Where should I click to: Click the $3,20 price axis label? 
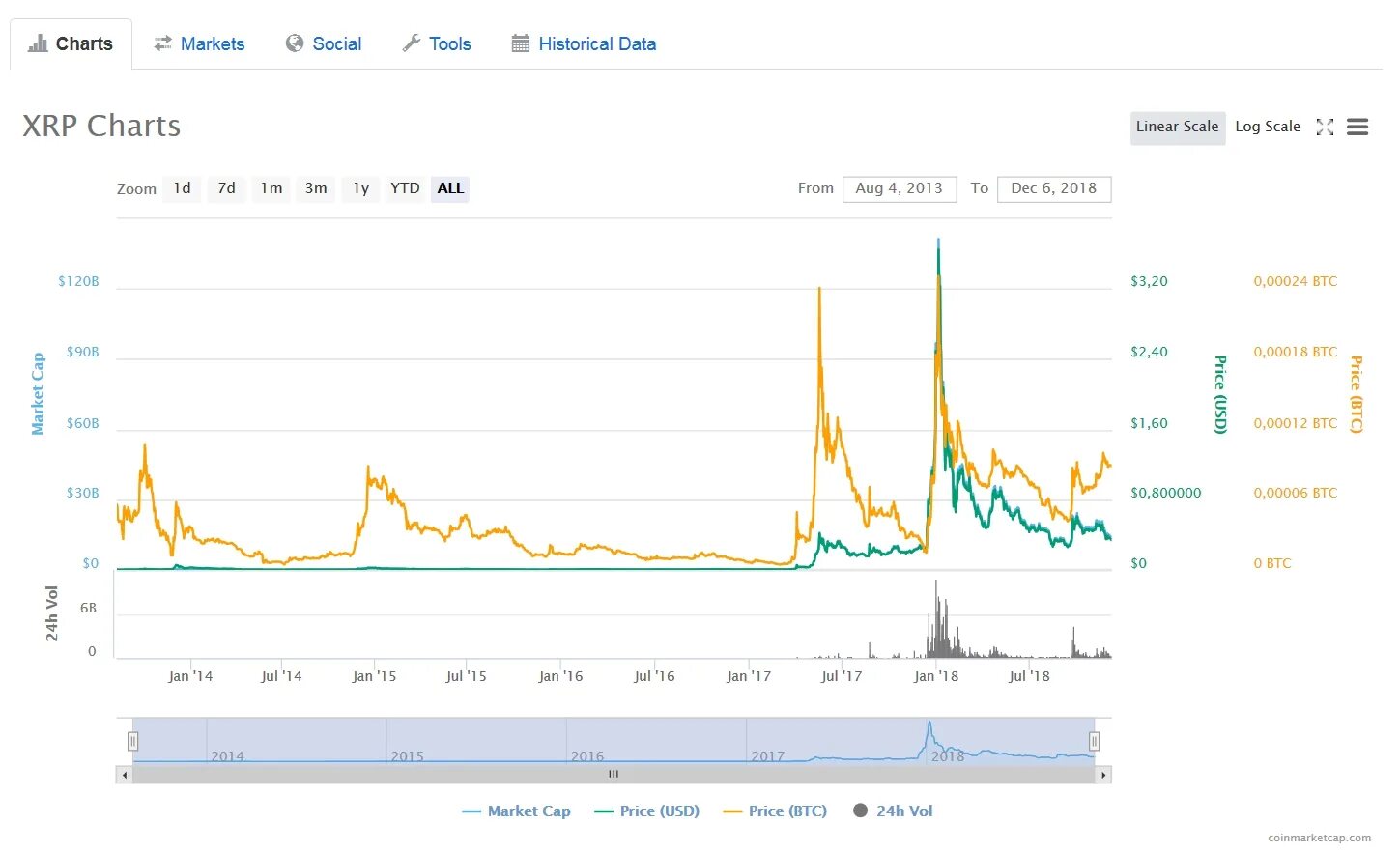pos(1149,281)
